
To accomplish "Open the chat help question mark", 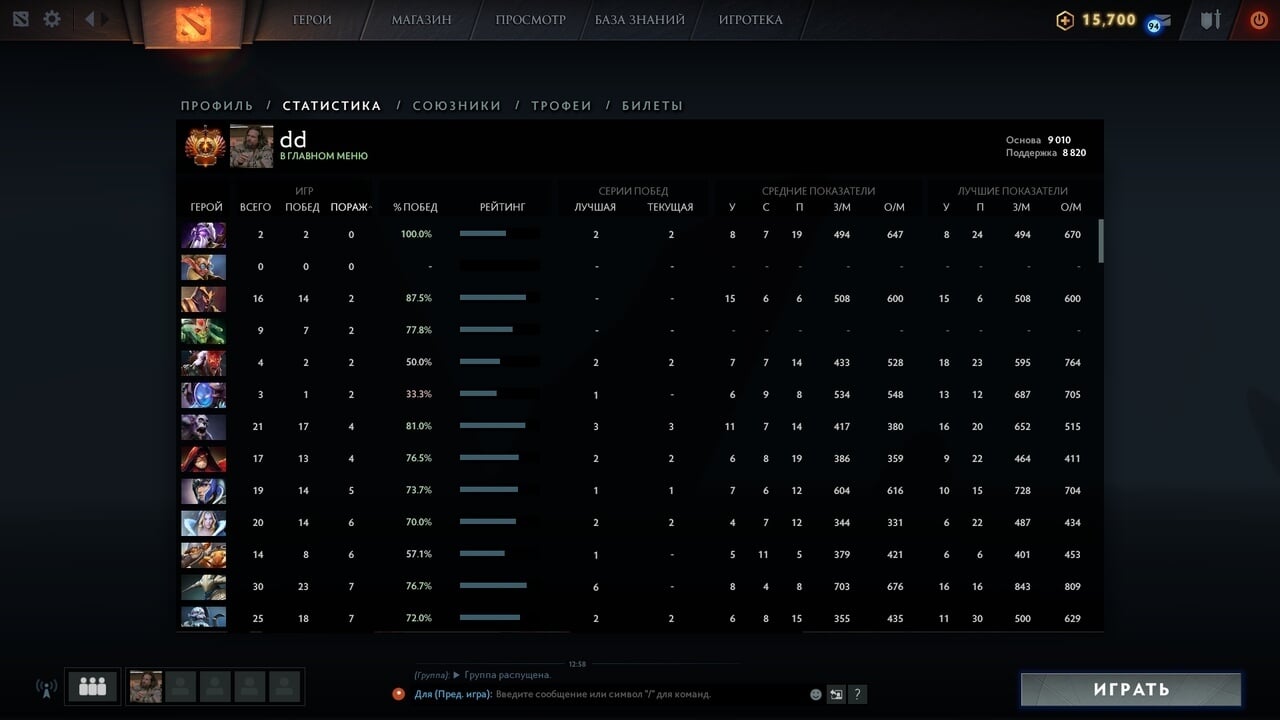I will [x=857, y=694].
